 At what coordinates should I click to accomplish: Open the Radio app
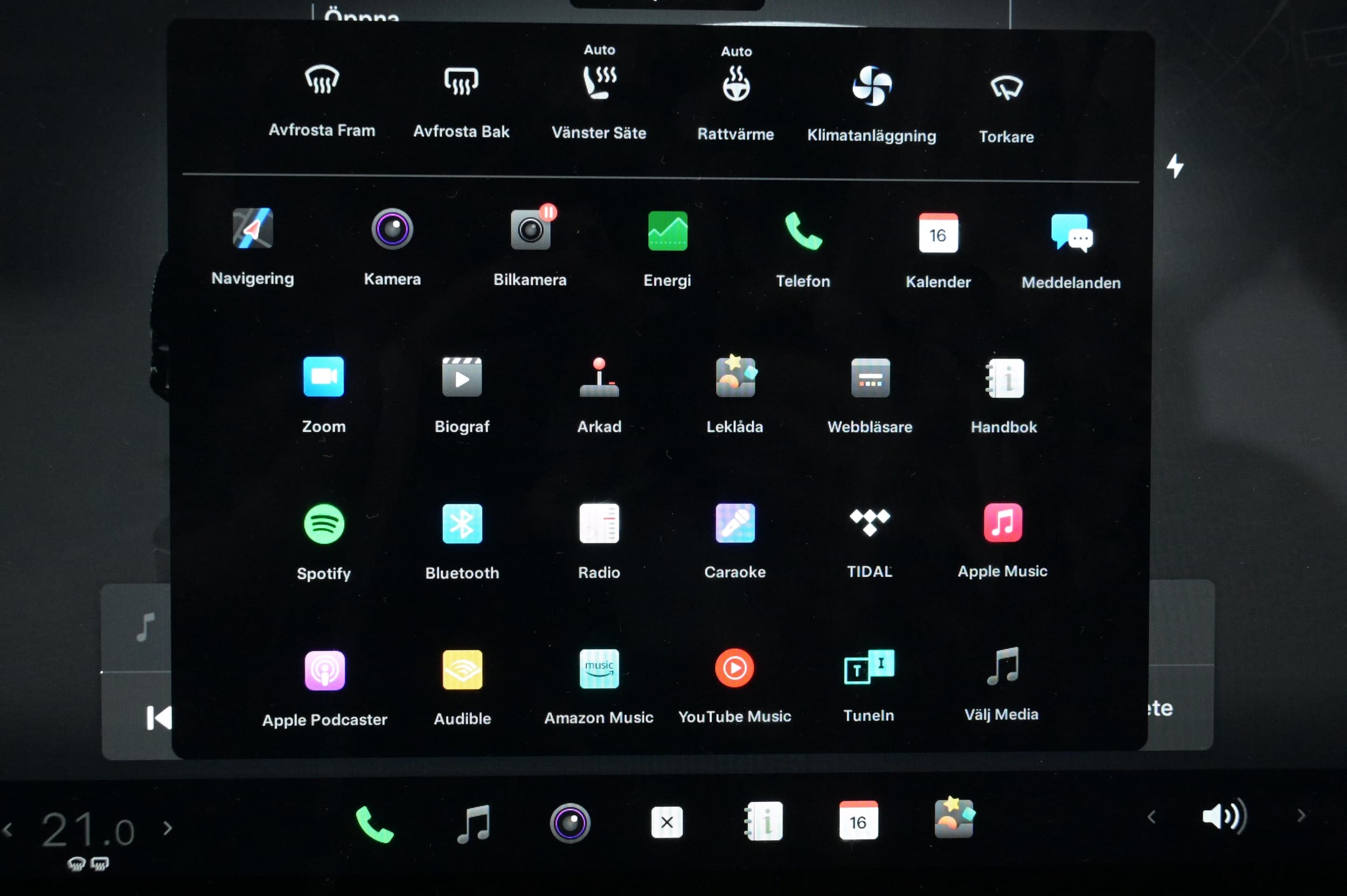599,523
